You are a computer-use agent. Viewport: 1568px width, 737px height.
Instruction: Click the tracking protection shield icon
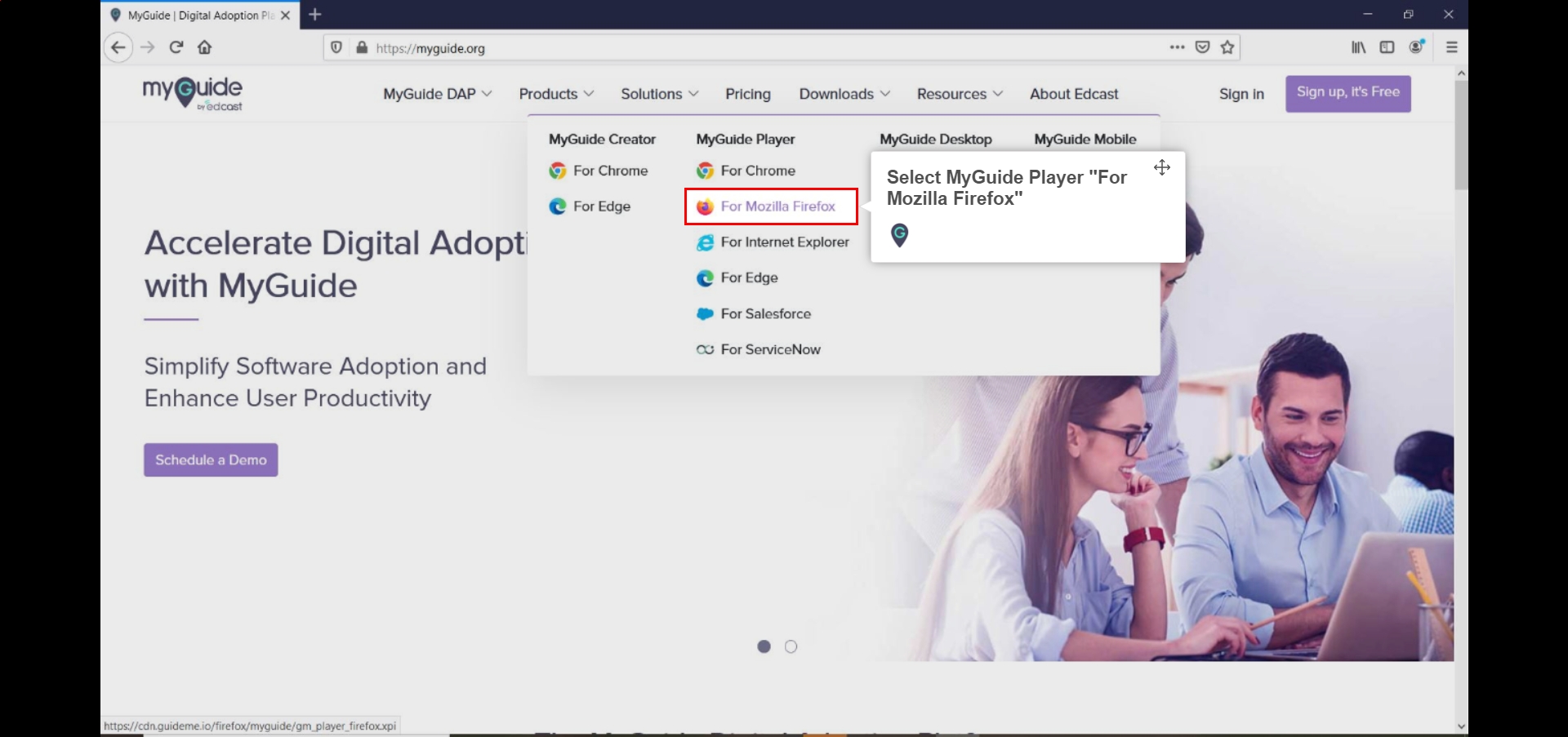click(x=336, y=47)
